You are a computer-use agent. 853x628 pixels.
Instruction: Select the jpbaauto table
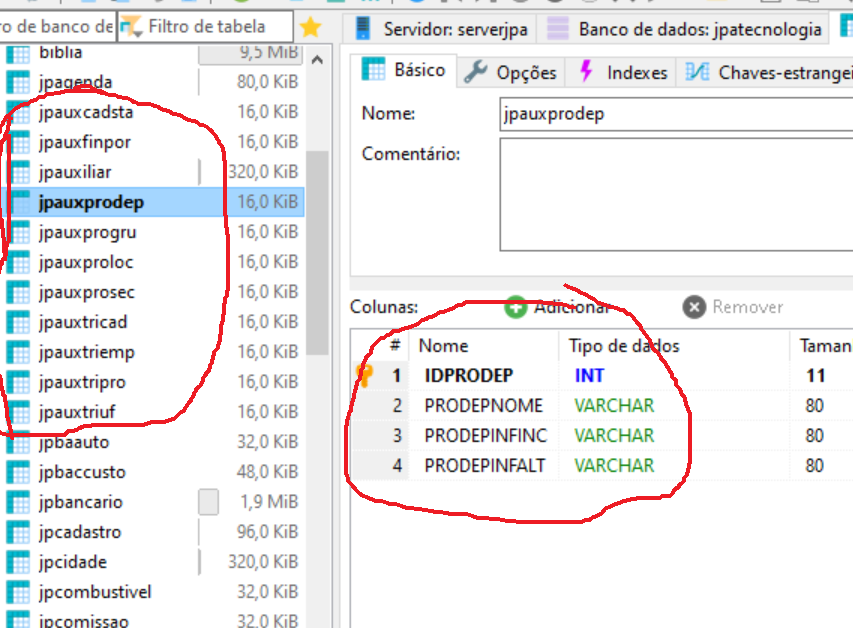pyautogui.click(x=74, y=442)
